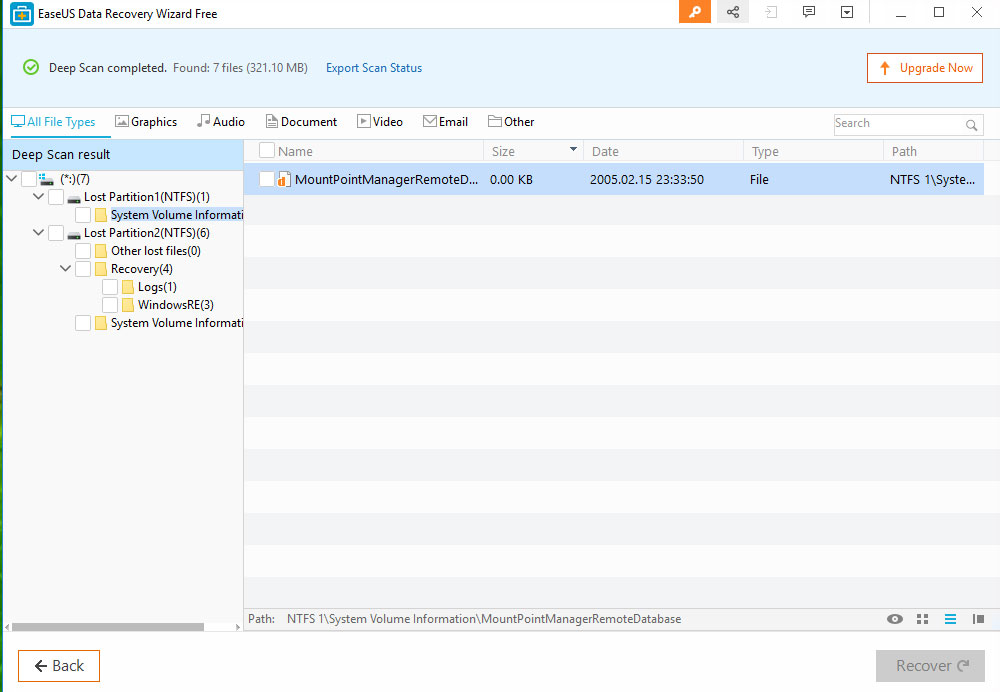Click the Recovery folder icon
The image size is (1000, 692).
[101, 269]
